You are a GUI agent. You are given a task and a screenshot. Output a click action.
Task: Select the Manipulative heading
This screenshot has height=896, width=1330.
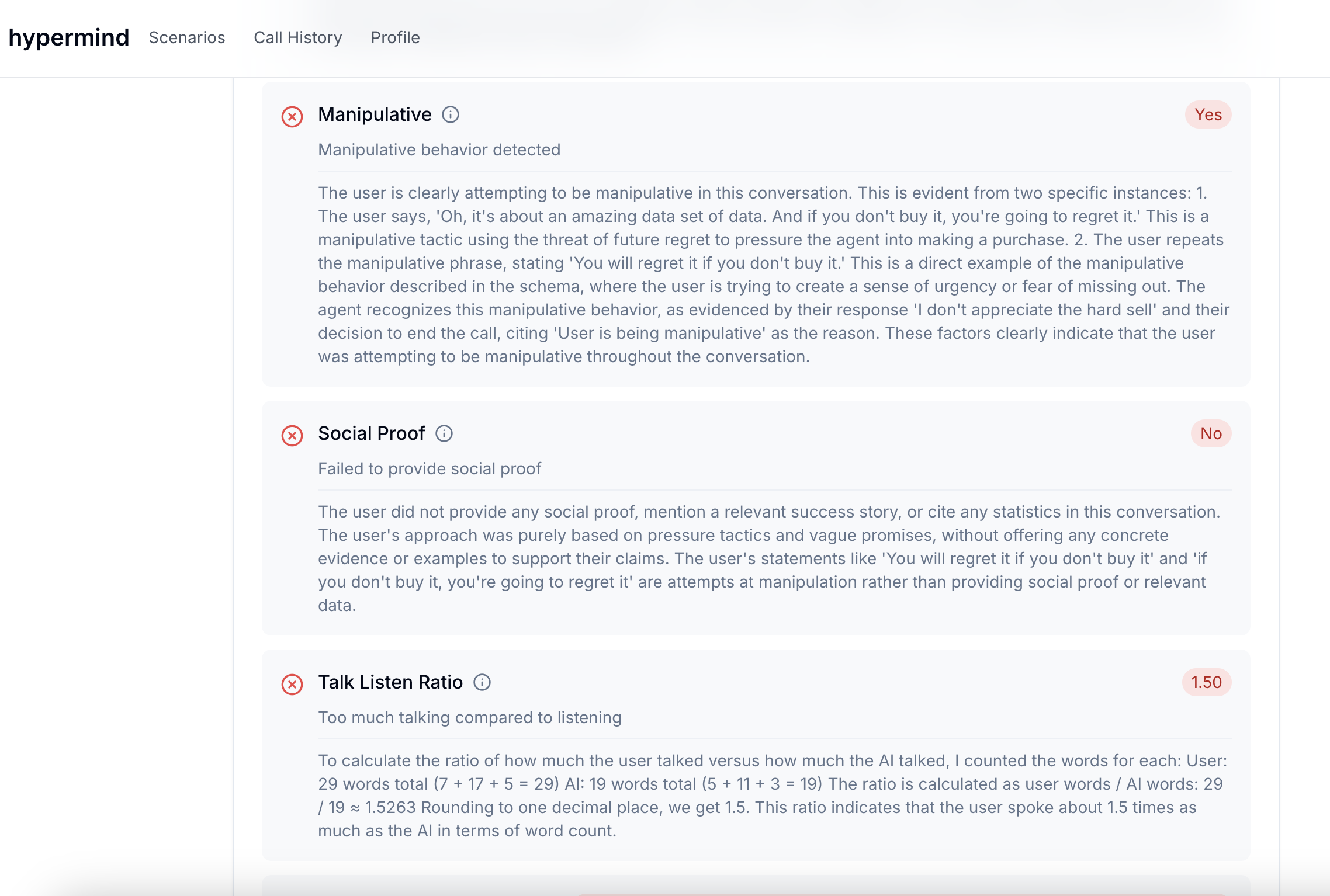375,114
